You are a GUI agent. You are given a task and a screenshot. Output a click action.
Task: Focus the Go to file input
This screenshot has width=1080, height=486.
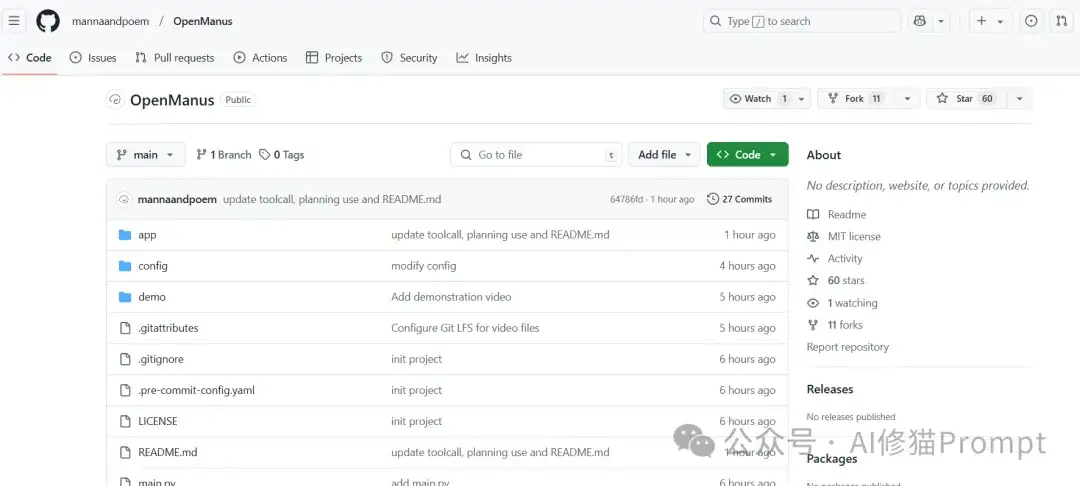point(536,155)
